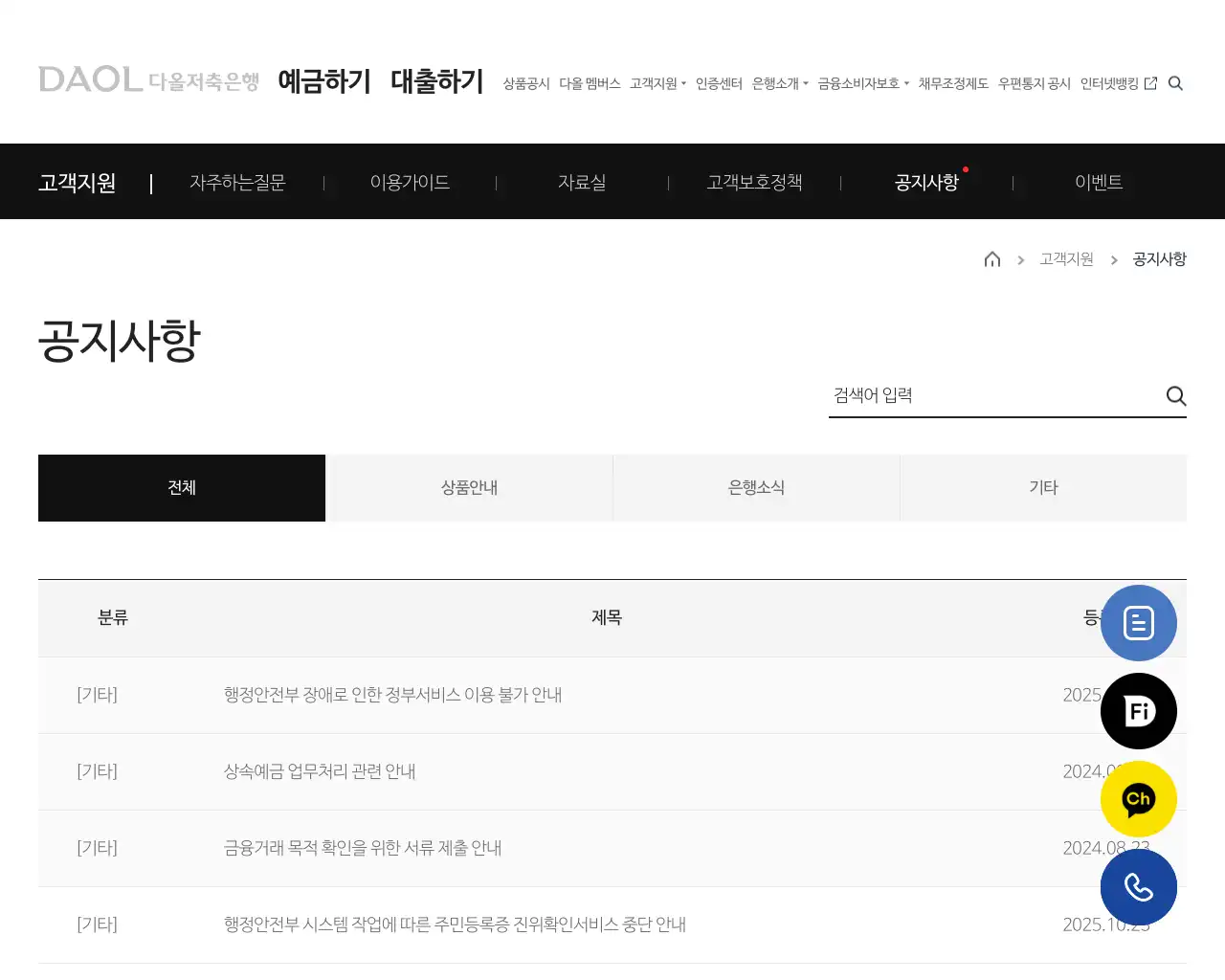This screenshot has height=980, width=1225.
Task: Open the 예금하기 main menu
Action: pos(324,81)
